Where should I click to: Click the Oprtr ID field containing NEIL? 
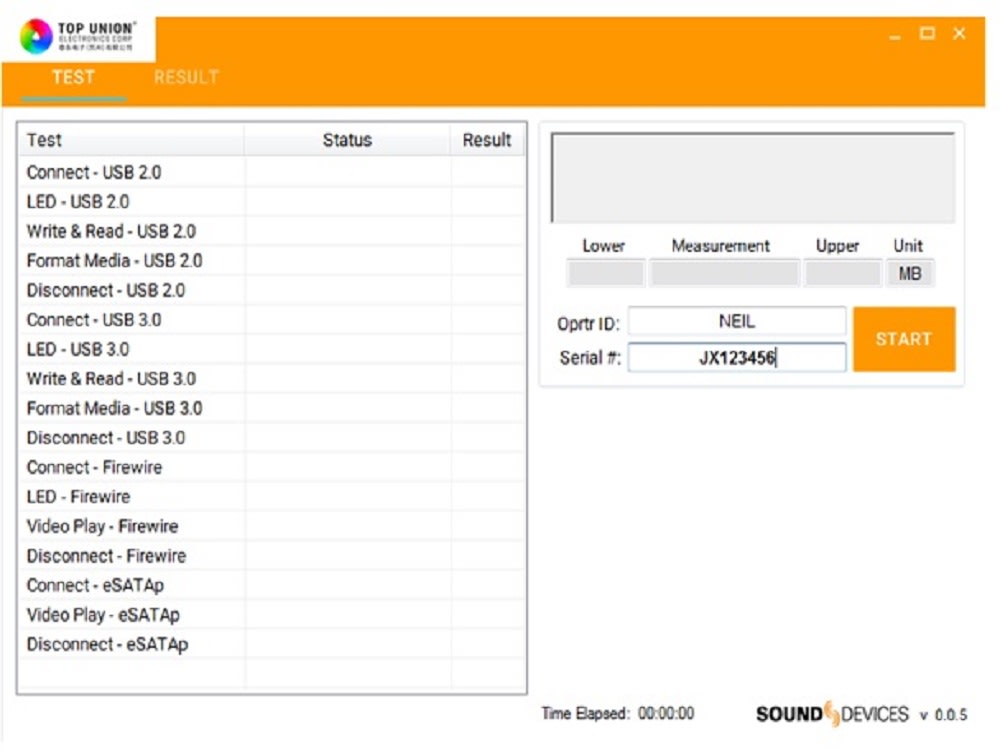737,321
